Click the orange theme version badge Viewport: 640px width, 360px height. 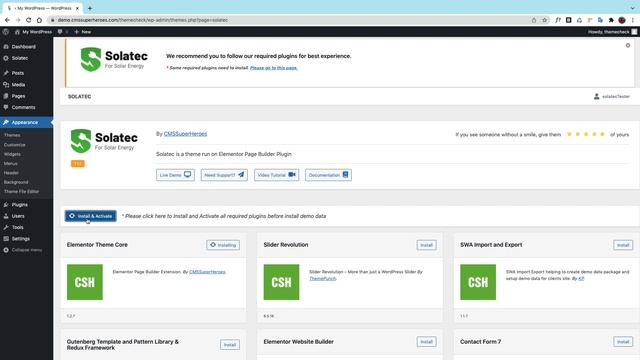(x=78, y=164)
